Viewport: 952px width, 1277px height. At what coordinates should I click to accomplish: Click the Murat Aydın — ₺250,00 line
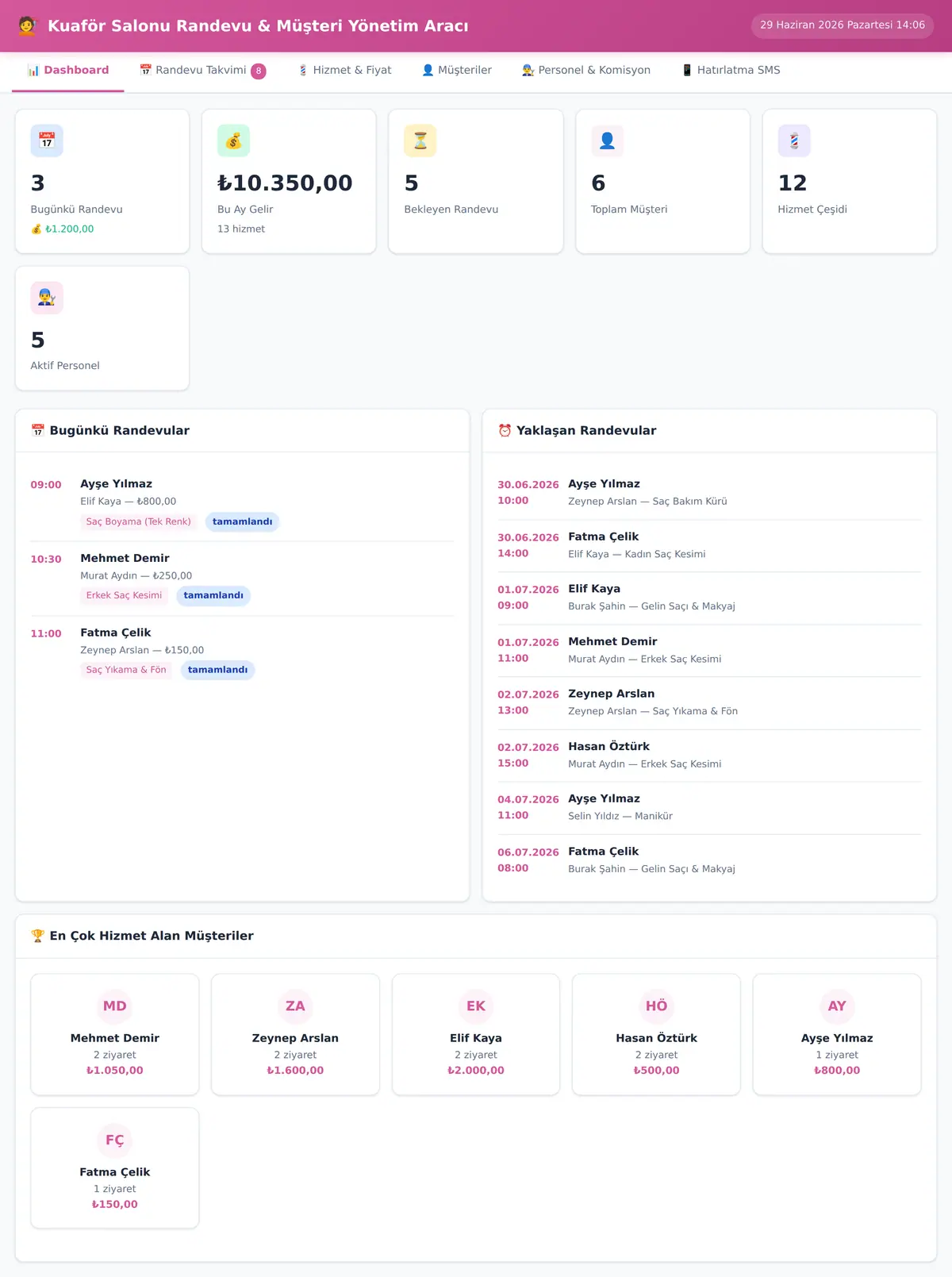point(136,576)
